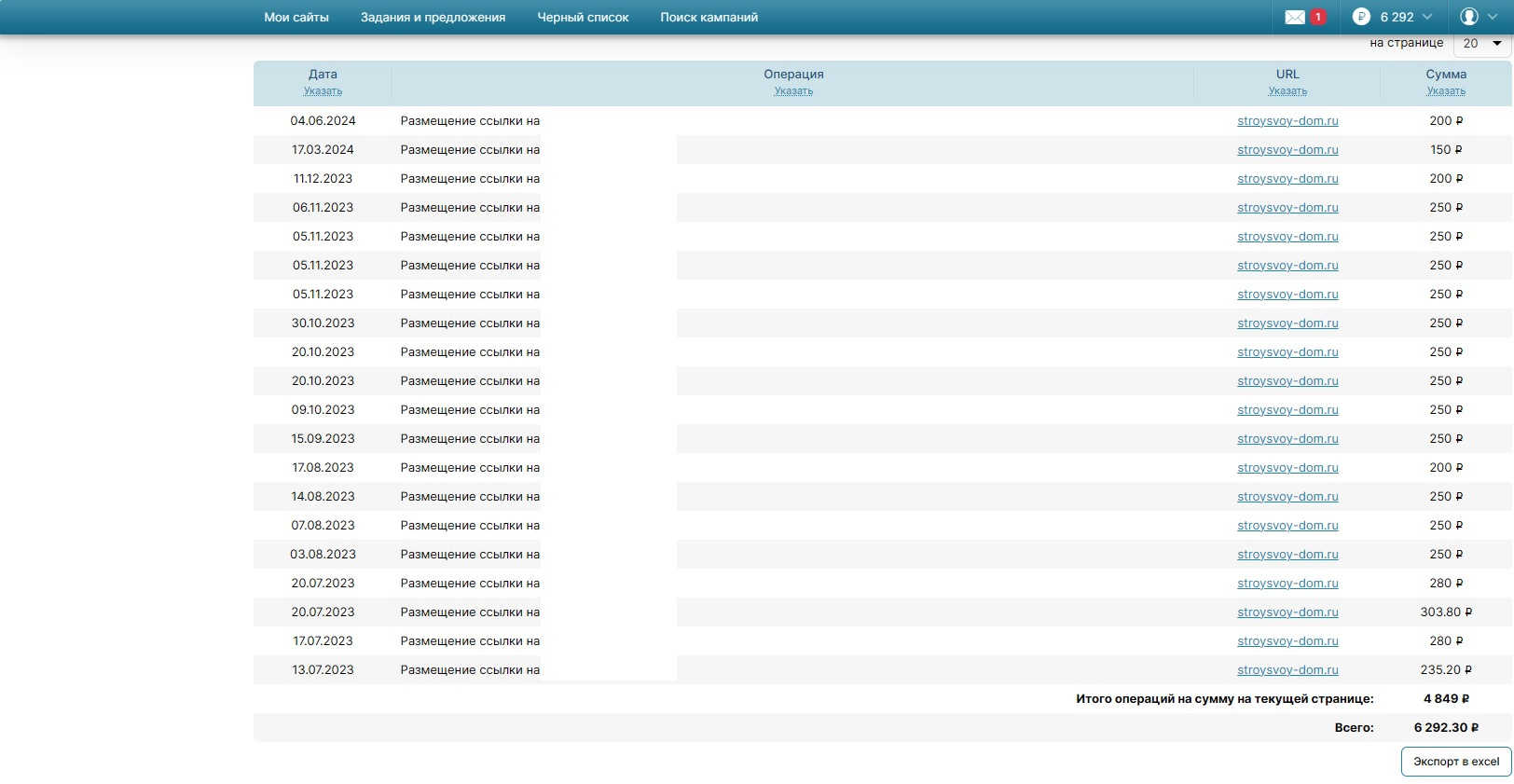Click the overall total 6 292.30 ₽
This screenshot has height=784, width=1514.
[x=1446, y=728]
